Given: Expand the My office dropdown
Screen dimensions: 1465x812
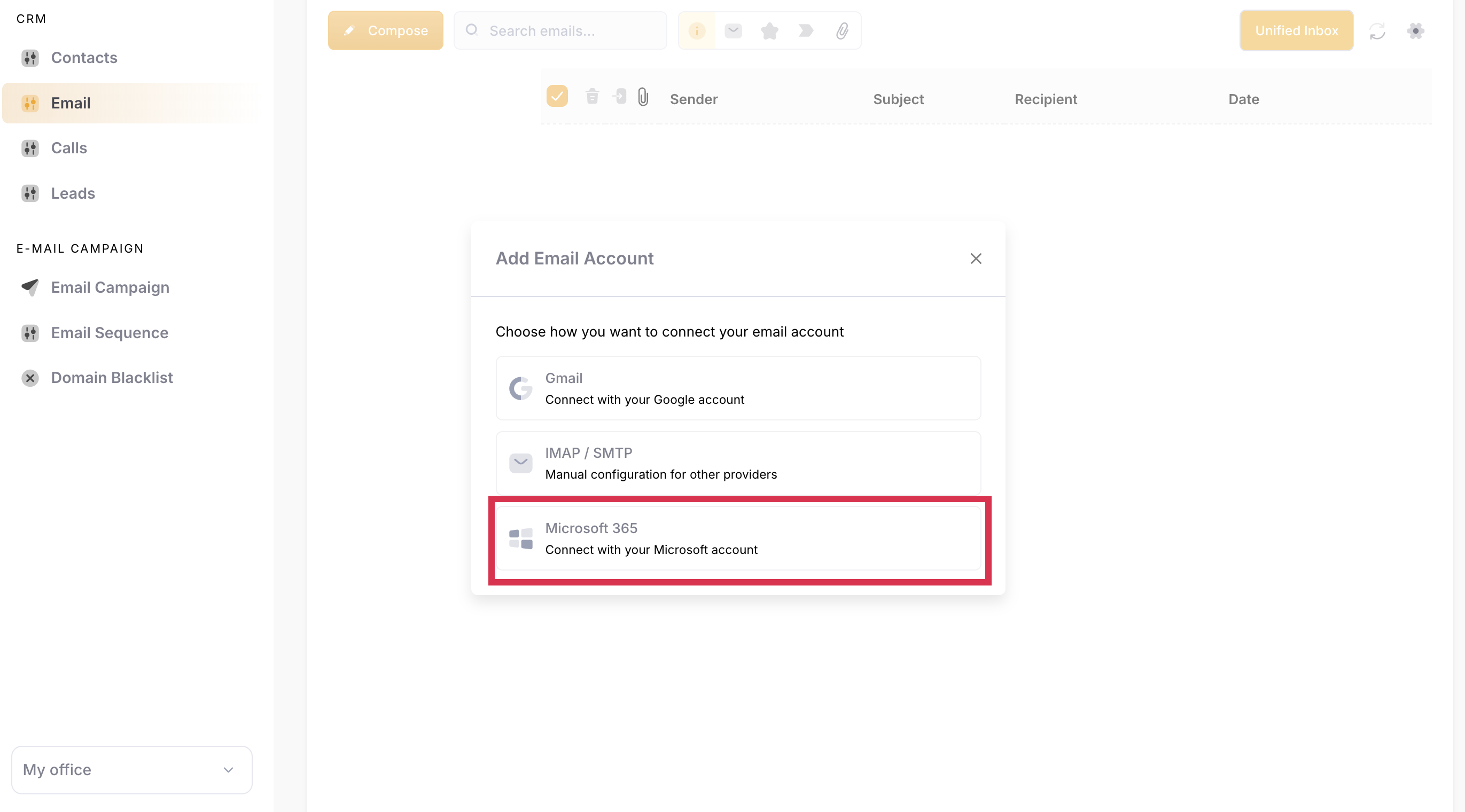Looking at the screenshot, I should pyautogui.click(x=131, y=769).
